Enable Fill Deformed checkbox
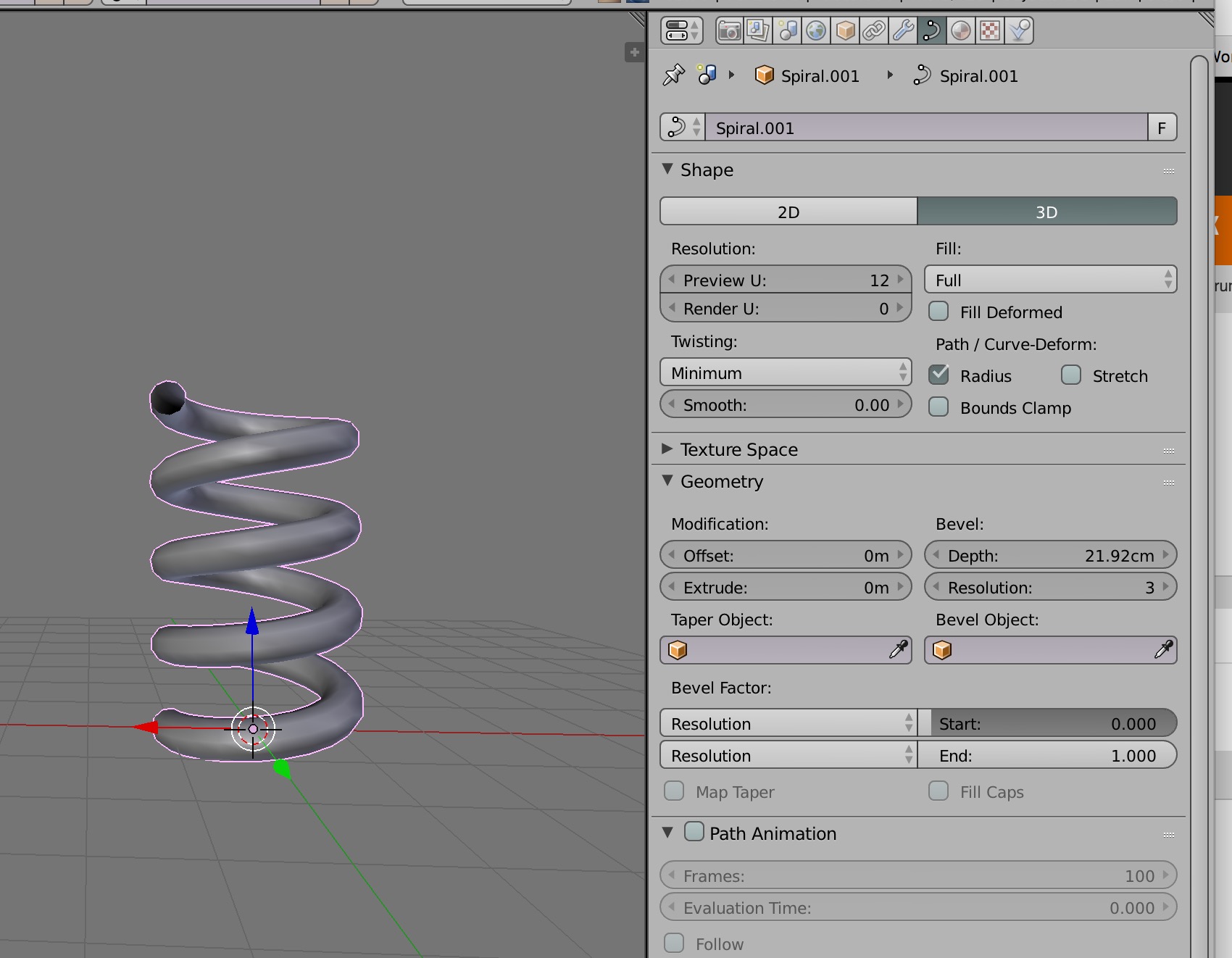1232x958 pixels. [x=938, y=312]
